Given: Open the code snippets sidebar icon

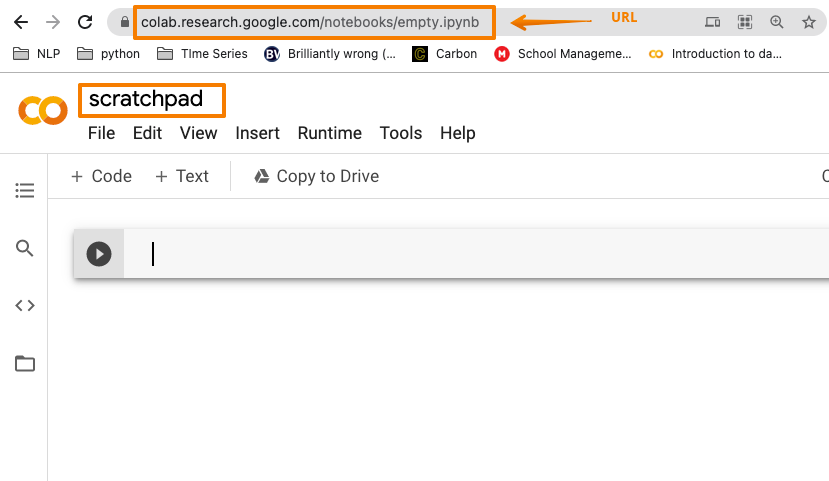Looking at the screenshot, I should click(25, 306).
